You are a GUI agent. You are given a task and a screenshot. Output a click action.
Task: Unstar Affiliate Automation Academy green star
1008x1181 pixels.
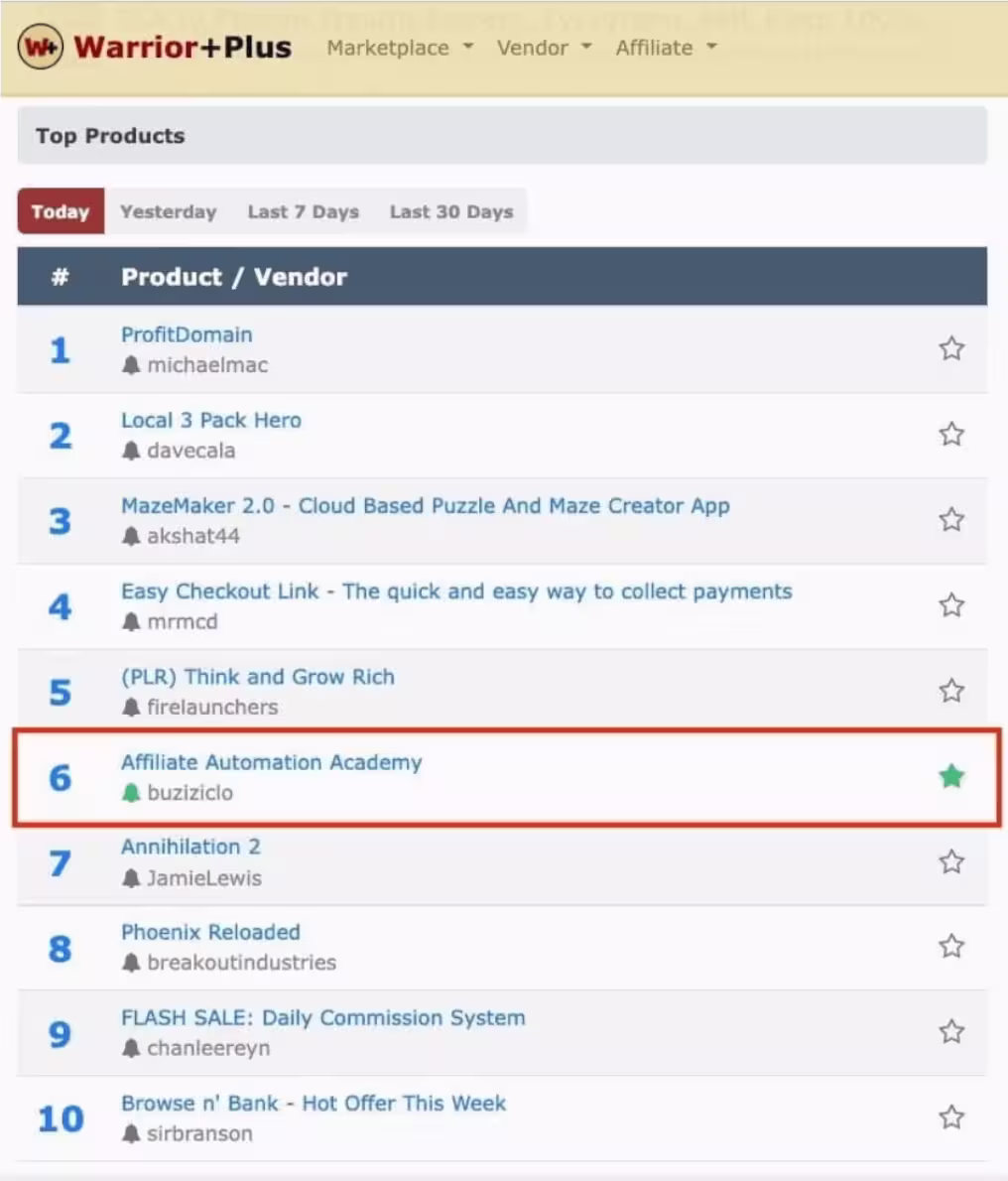tap(951, 776)
